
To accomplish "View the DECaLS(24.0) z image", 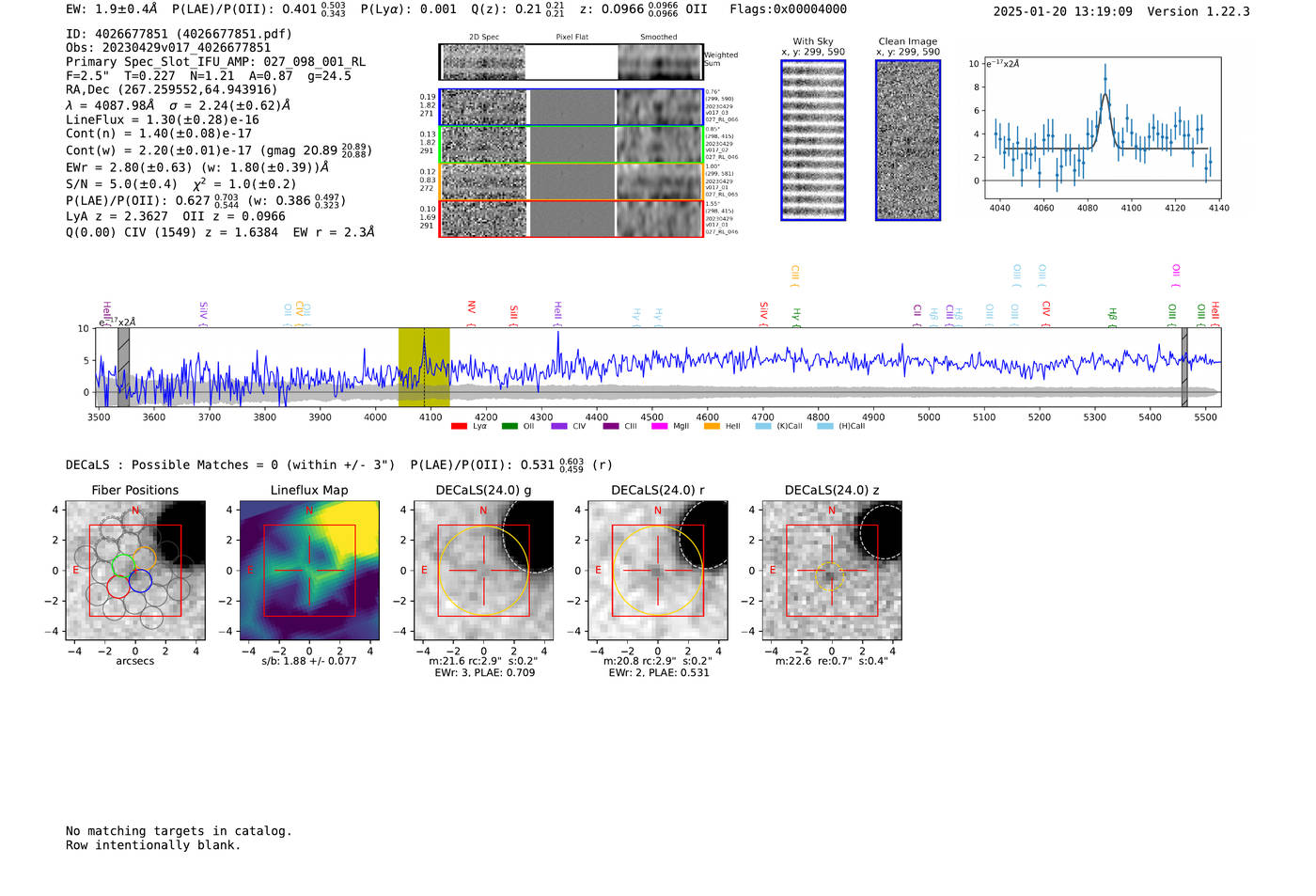I will coord(832,571).
